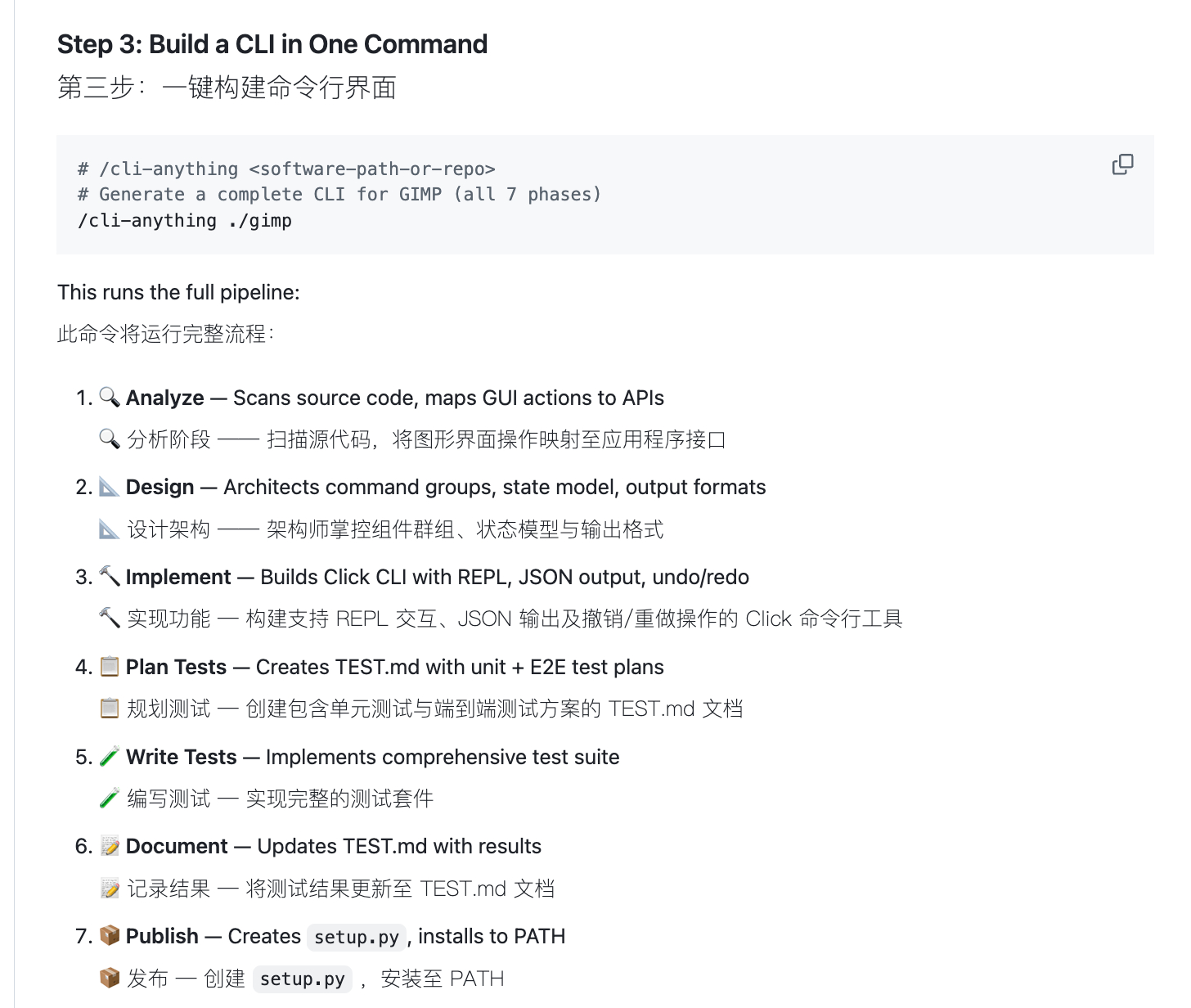Click the copy code button
Screen dimensions: 1191x1008
[x=1122, y=164]
